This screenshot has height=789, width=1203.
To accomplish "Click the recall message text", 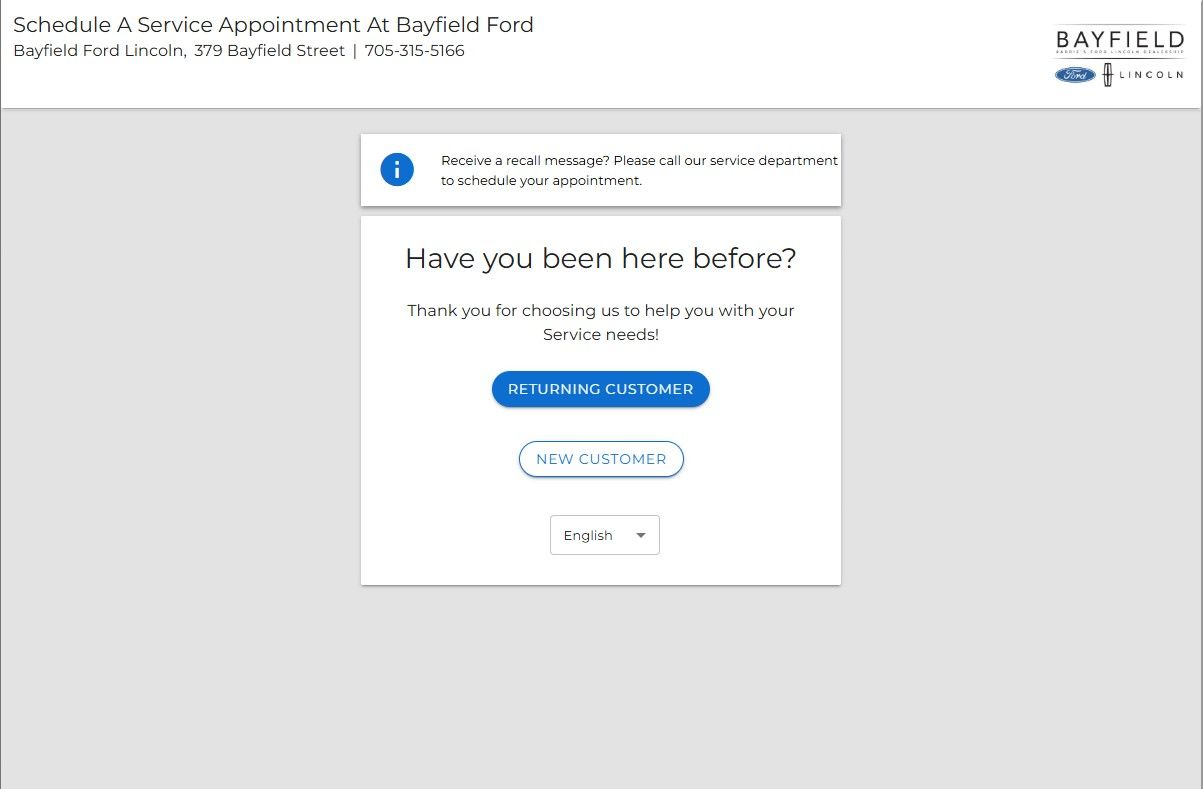I will (639, 170).
